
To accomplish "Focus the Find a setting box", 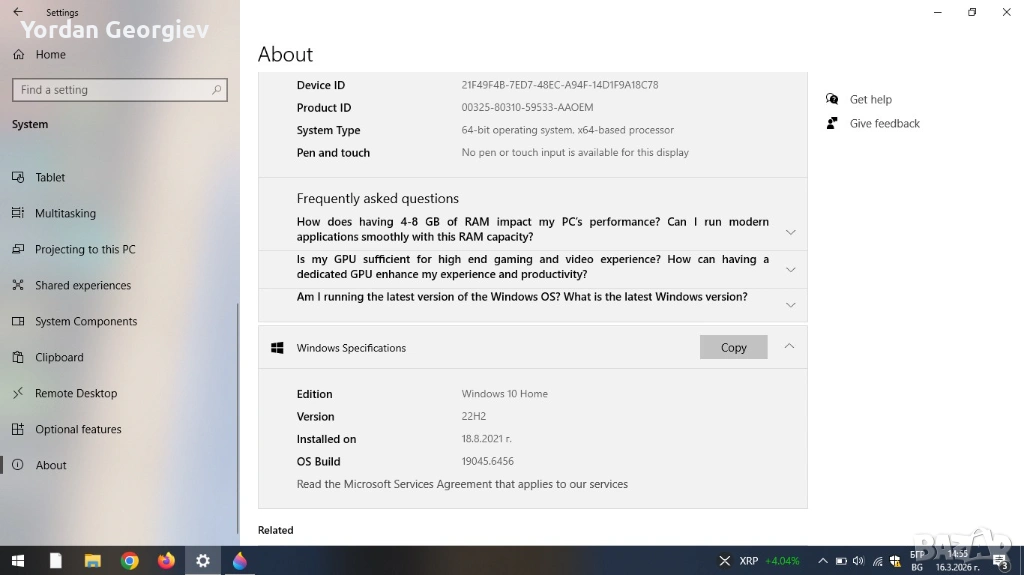I will (x=110, y=90).
